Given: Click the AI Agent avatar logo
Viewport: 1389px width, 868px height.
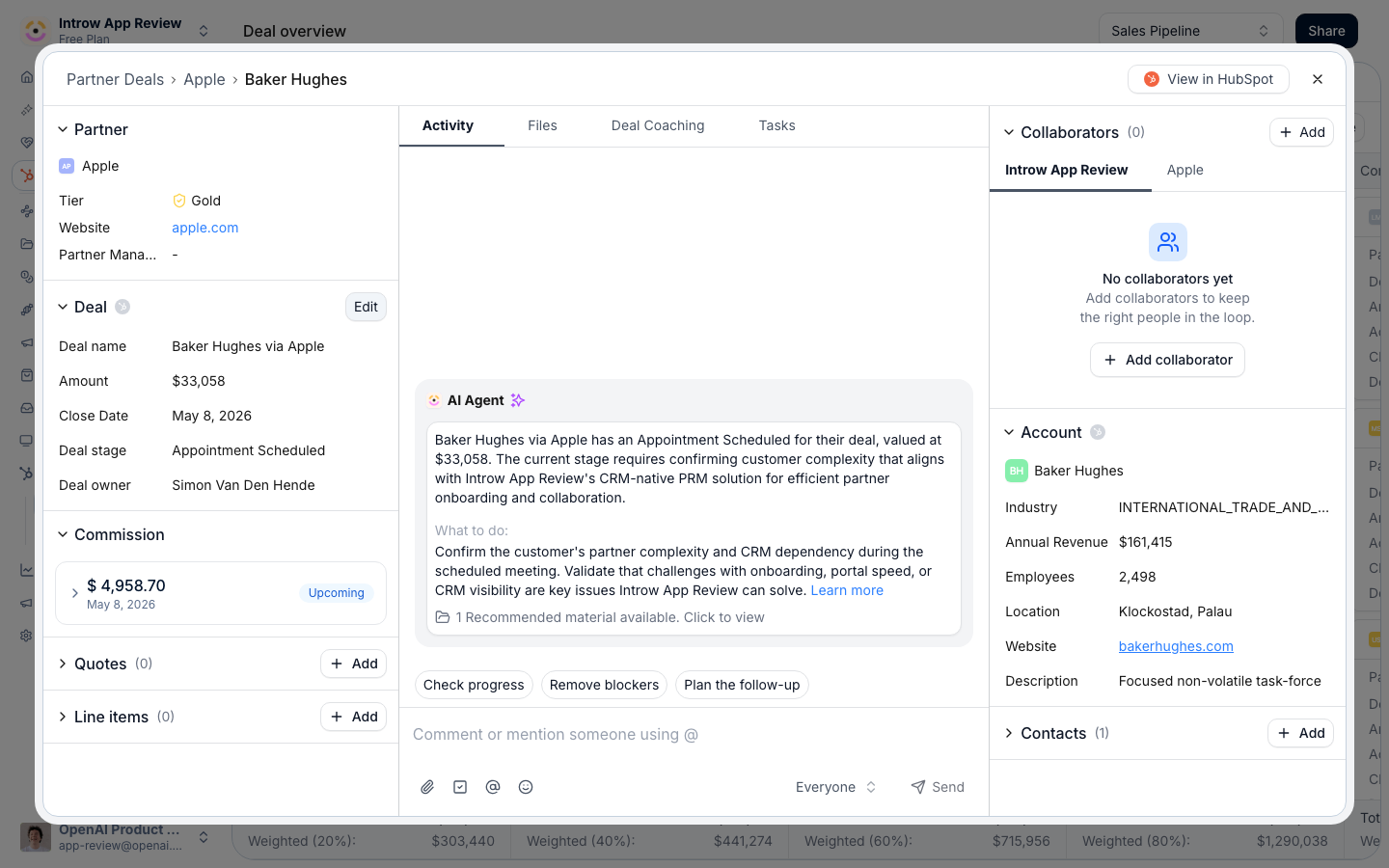Looking at the screenshot, I should (434, 400).
